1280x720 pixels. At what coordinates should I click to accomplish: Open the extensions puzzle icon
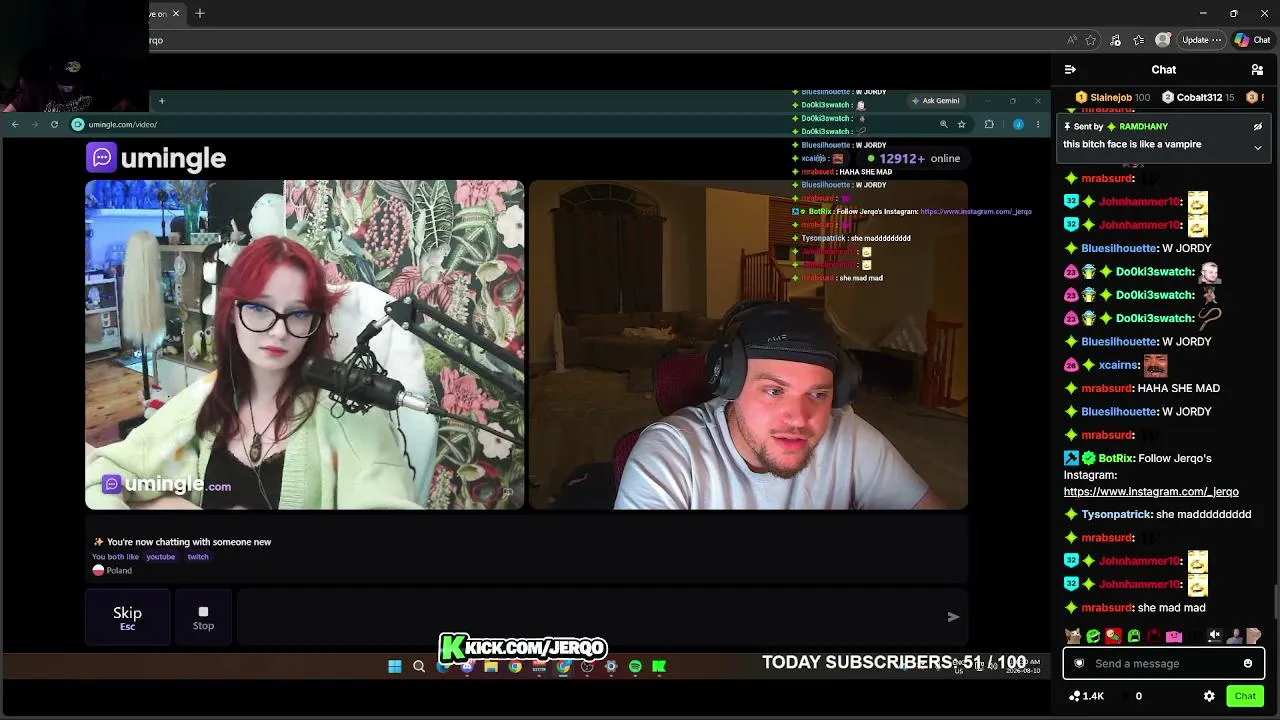pyautogui.click(x=989, y=124)
